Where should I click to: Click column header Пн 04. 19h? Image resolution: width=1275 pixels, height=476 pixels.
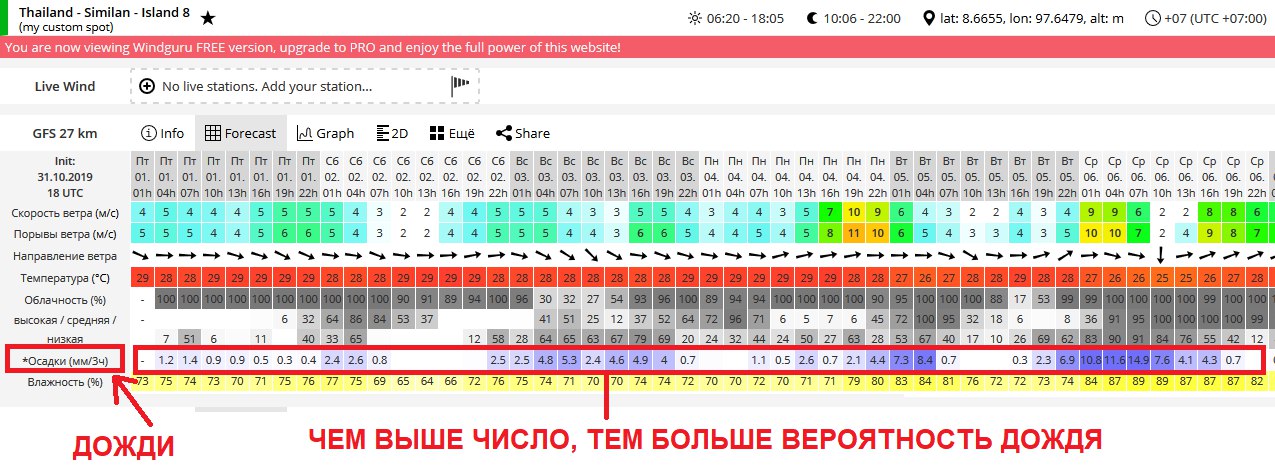click(x=854, y=175)
